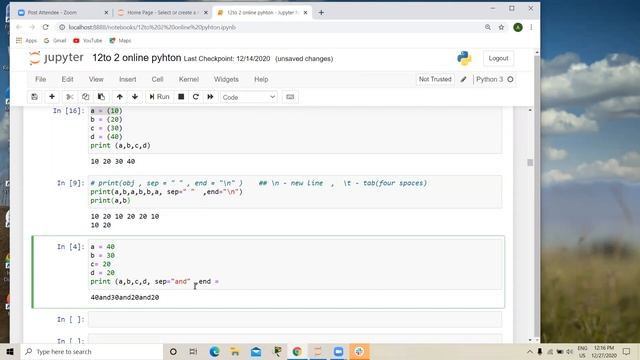
Task: Open the Mail app from taskbar
Action: pyautogui.click(x=256, y=351)
